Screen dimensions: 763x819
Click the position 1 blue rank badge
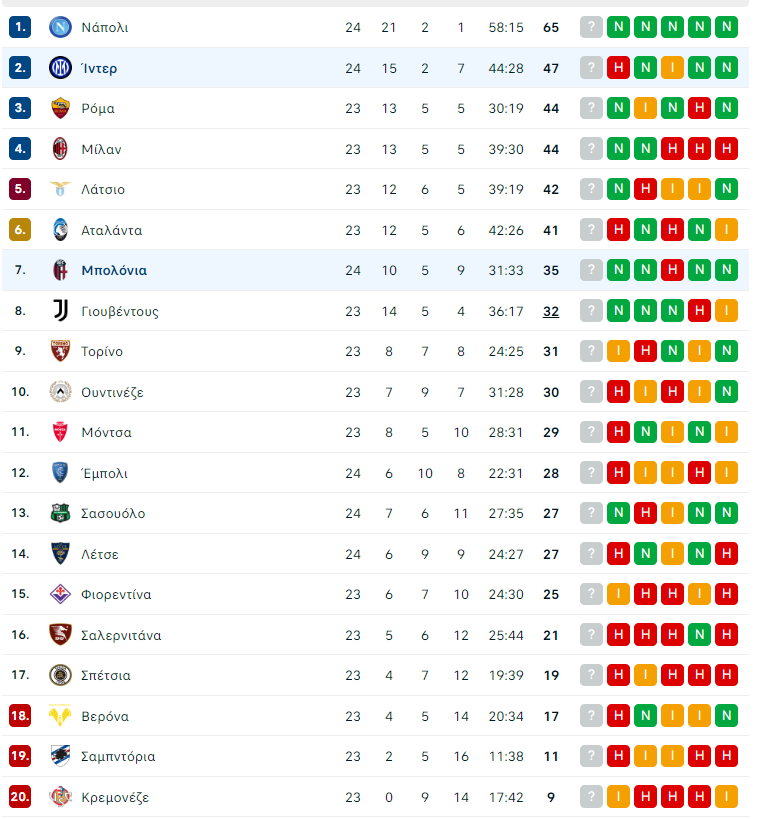(x=20, y=27)
